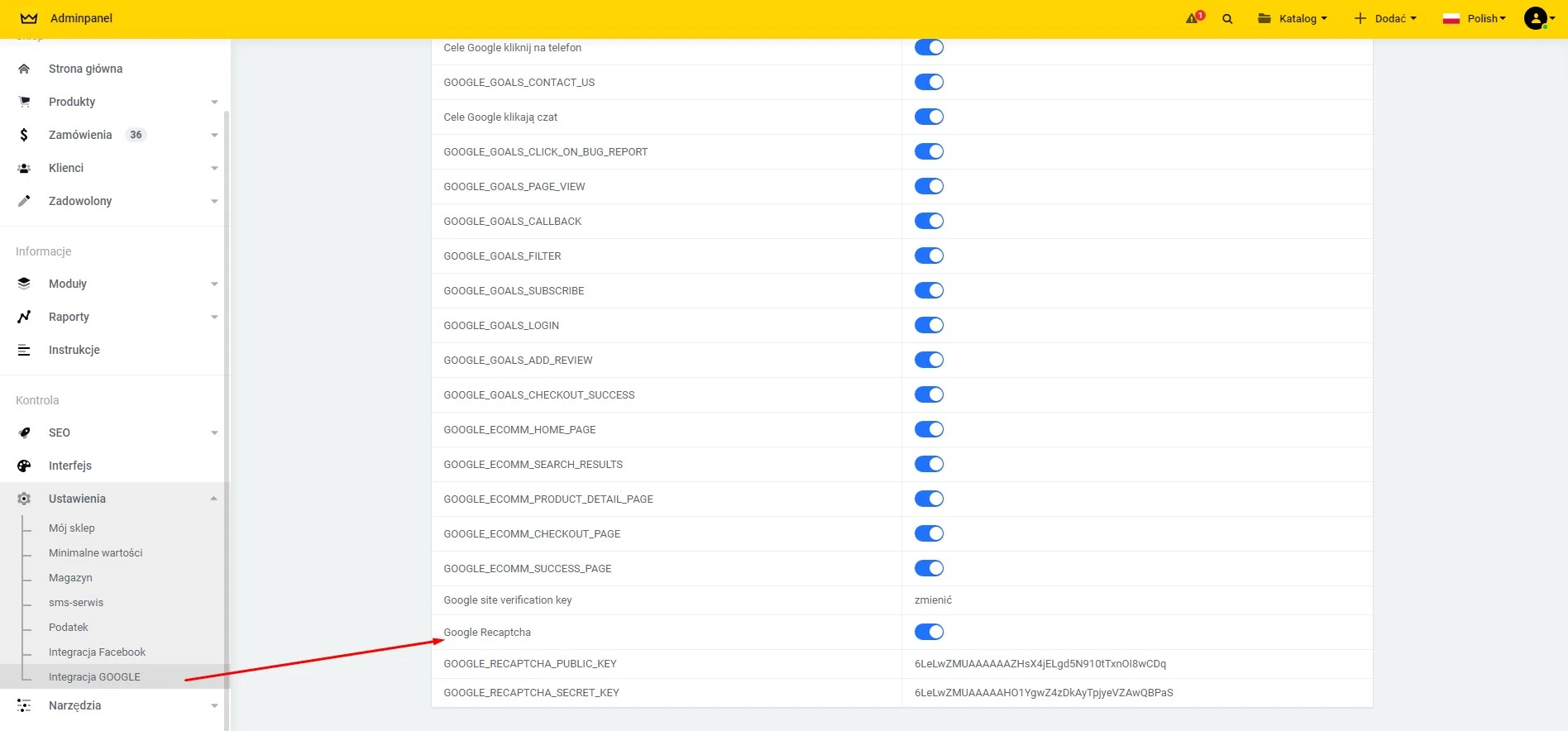The width and height of the screenshot is (1568, 731).
Task: Open the Katalog dropdown
Action: click(1293, 18)
